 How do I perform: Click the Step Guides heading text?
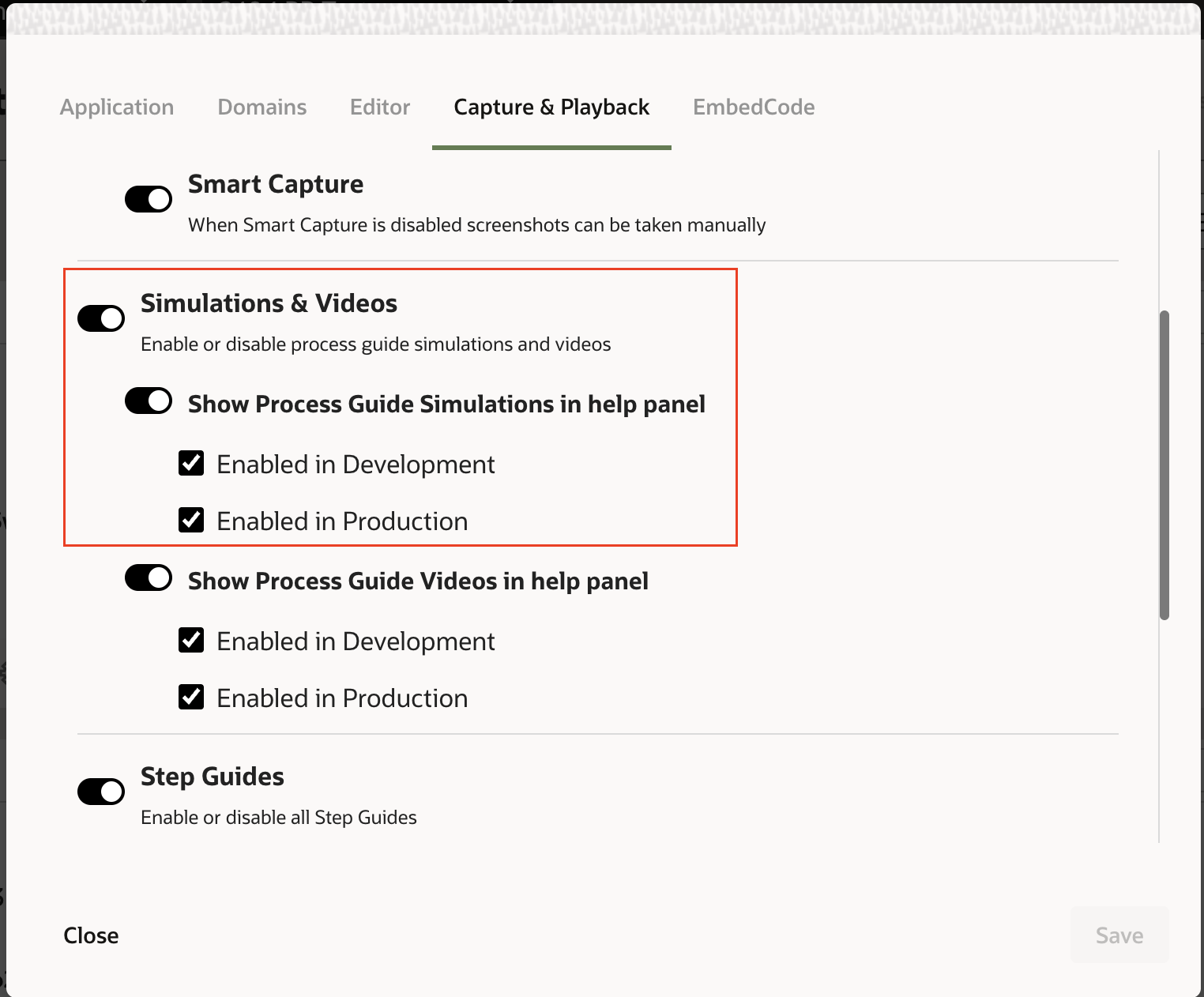click(213, 777)
